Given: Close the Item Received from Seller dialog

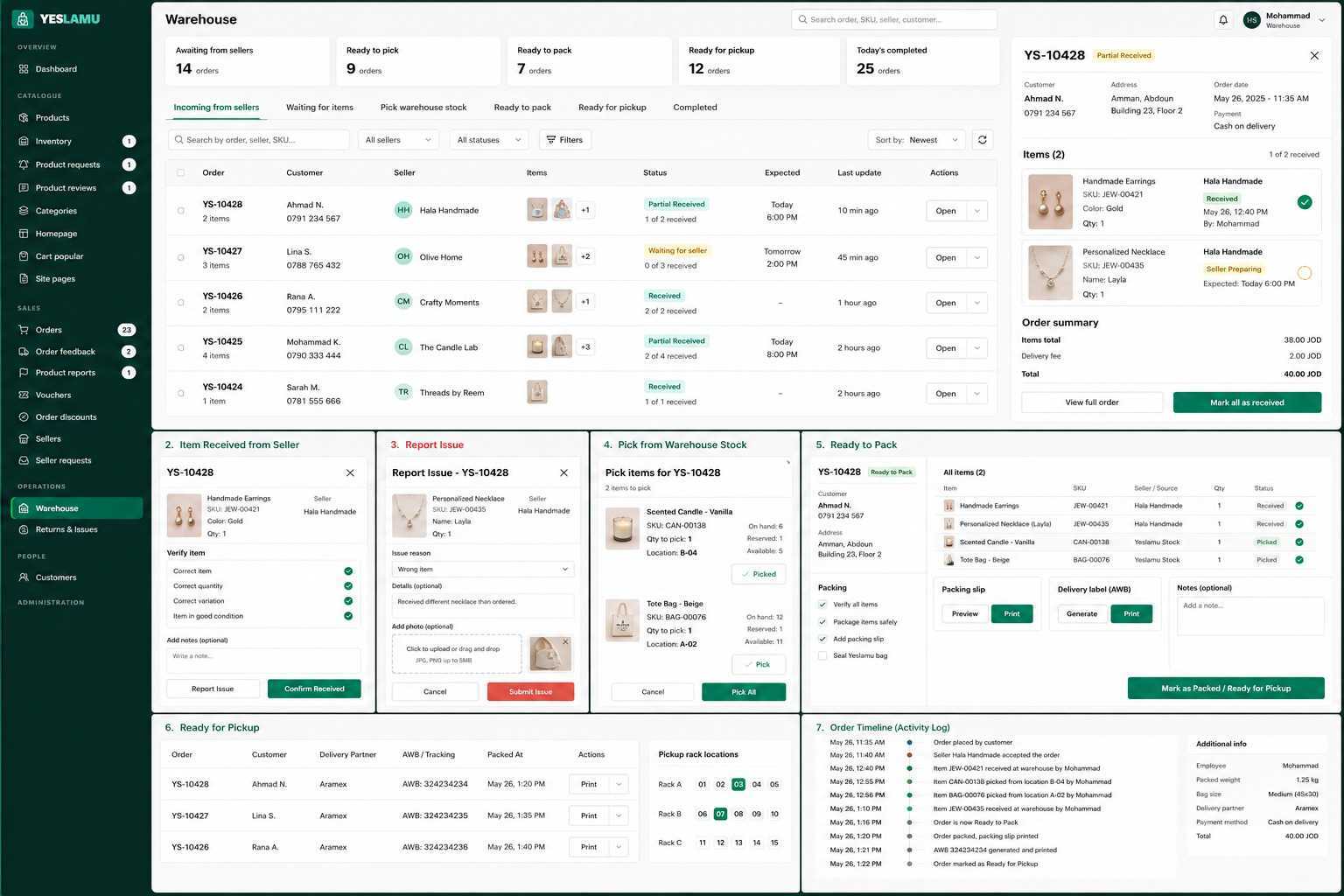Looking at the screenshot, I should click(350, 472).
